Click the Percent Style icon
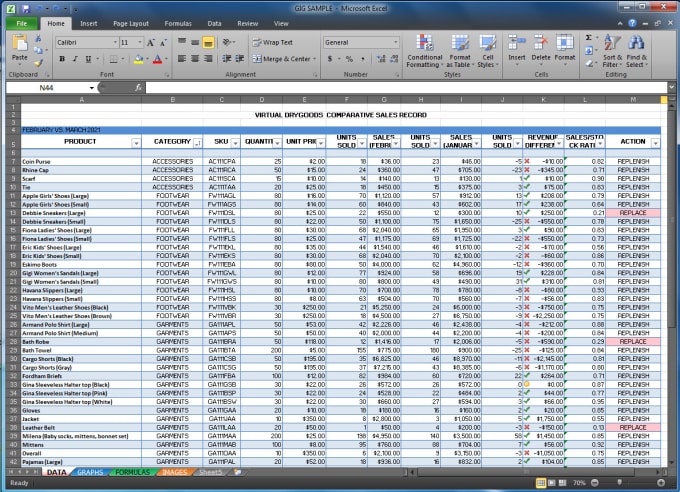The width and height of the screenshot is (680, 492). [x=349, y=59]
